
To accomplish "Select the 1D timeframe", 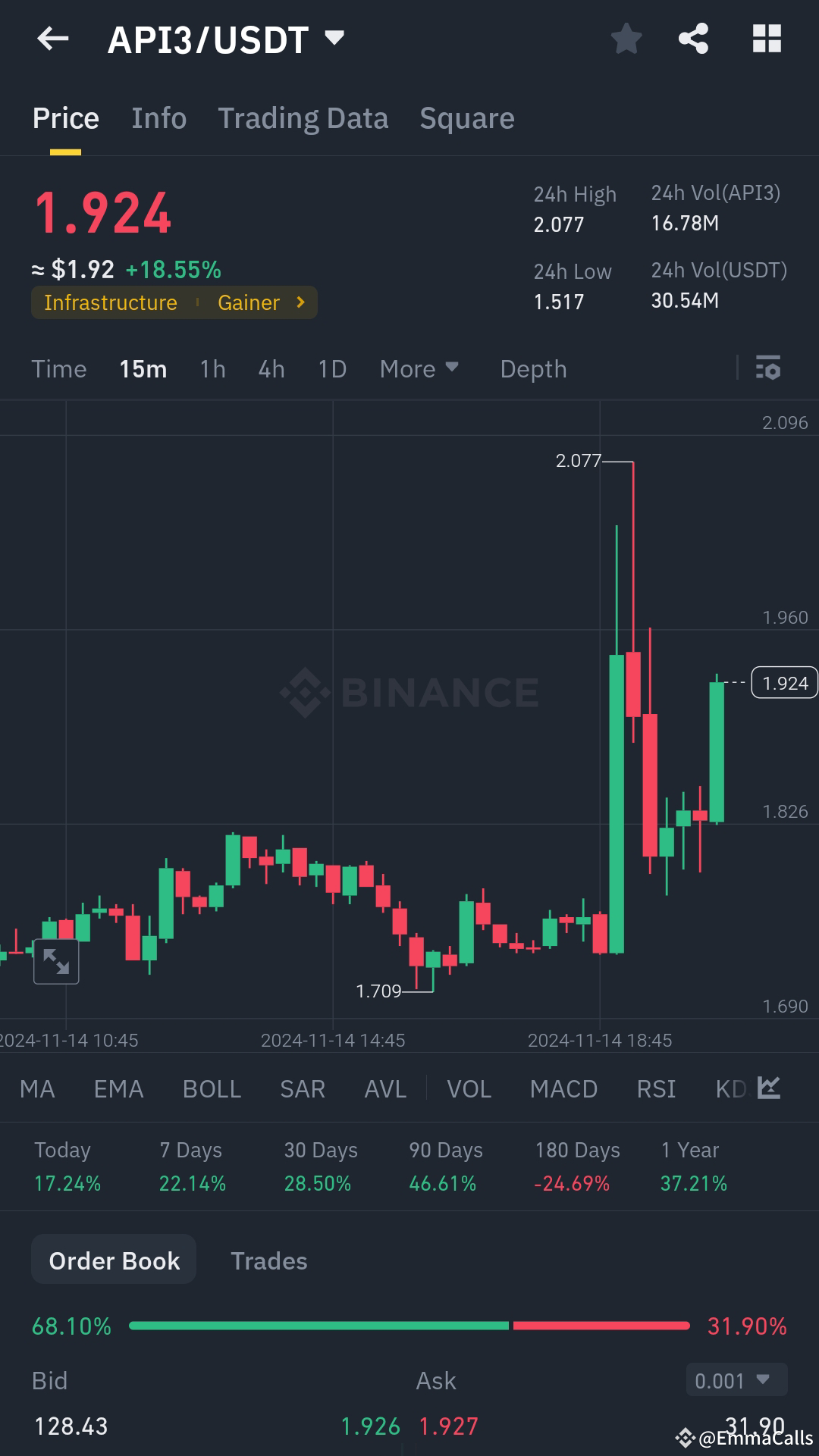I will coord(331,369).
